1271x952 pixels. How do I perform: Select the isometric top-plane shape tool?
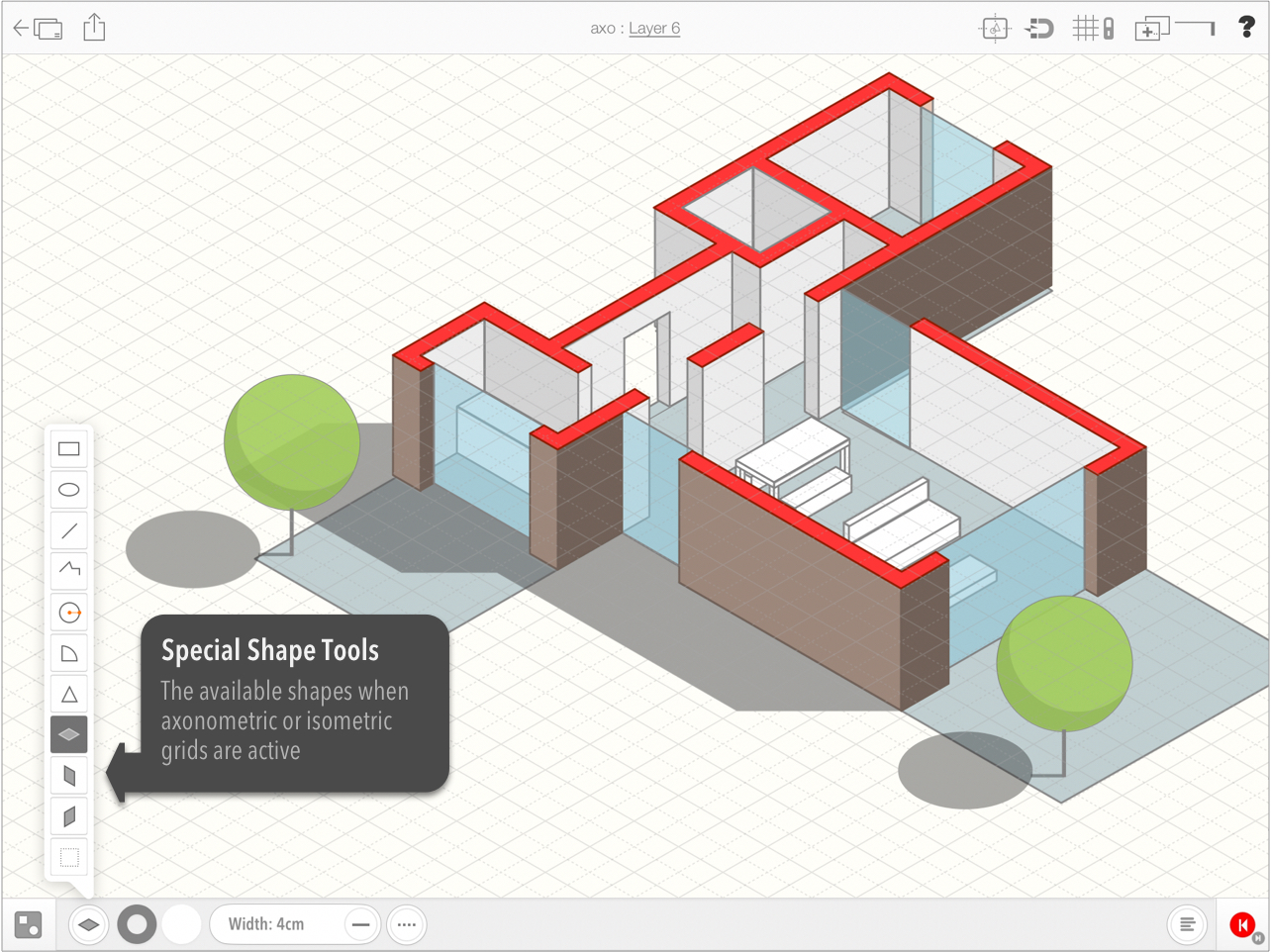69,735
